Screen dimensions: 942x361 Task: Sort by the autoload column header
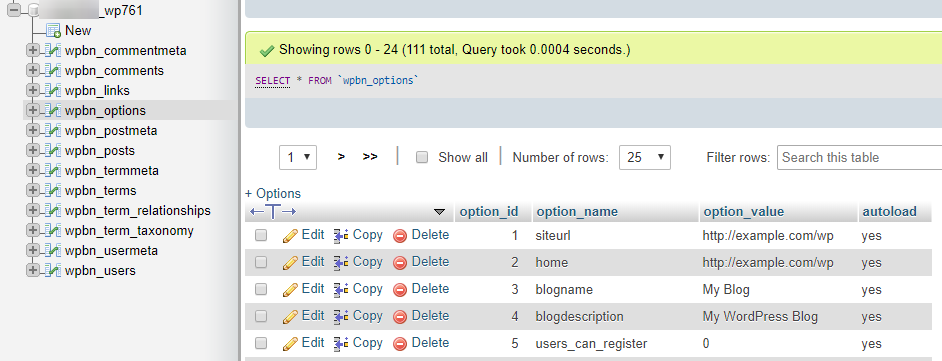coord(890,211)
